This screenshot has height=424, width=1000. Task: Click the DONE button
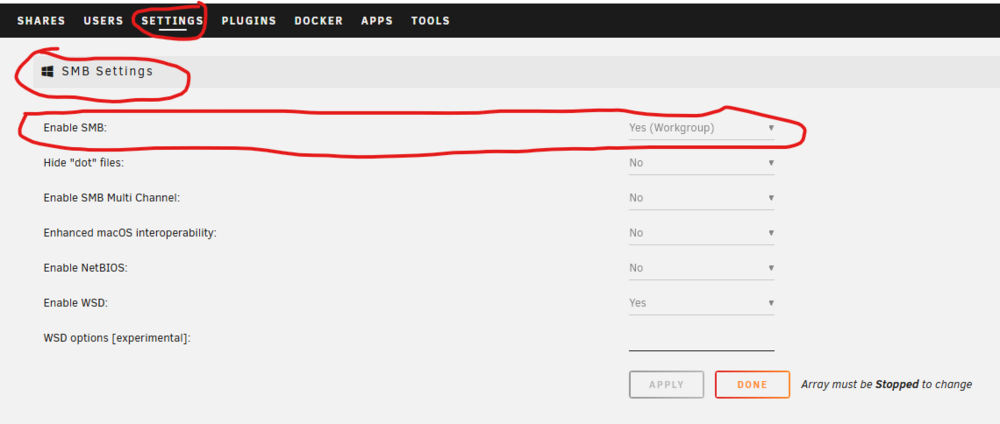pyautogui.click(x=753, y=384)
